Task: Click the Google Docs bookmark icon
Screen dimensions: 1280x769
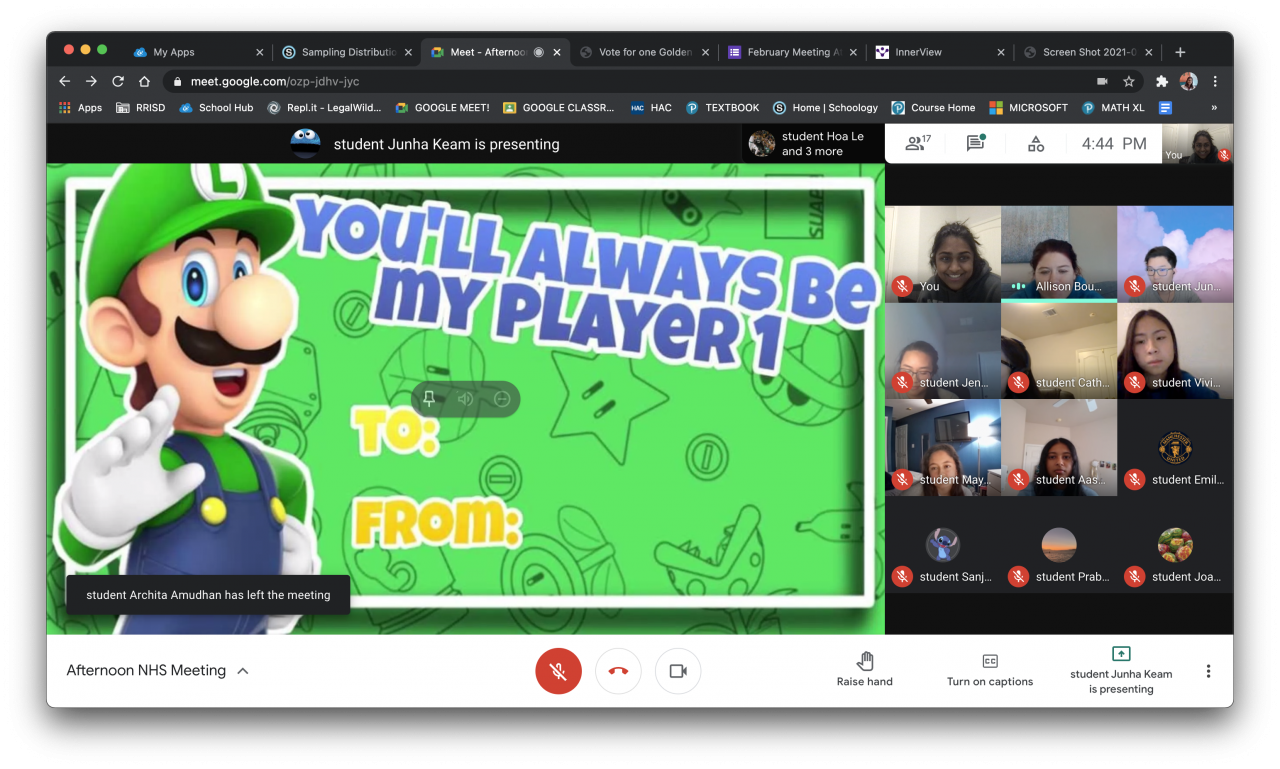Action: (1165, 108)
